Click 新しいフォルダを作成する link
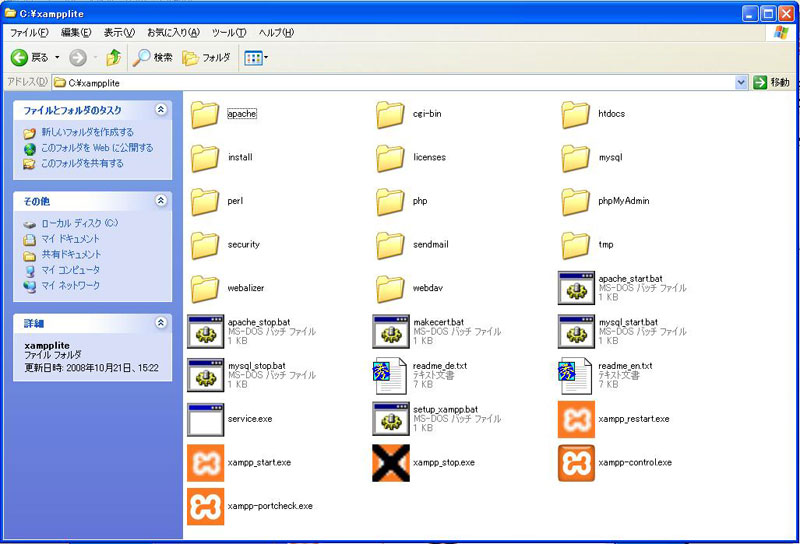 [x=87, y=132]
